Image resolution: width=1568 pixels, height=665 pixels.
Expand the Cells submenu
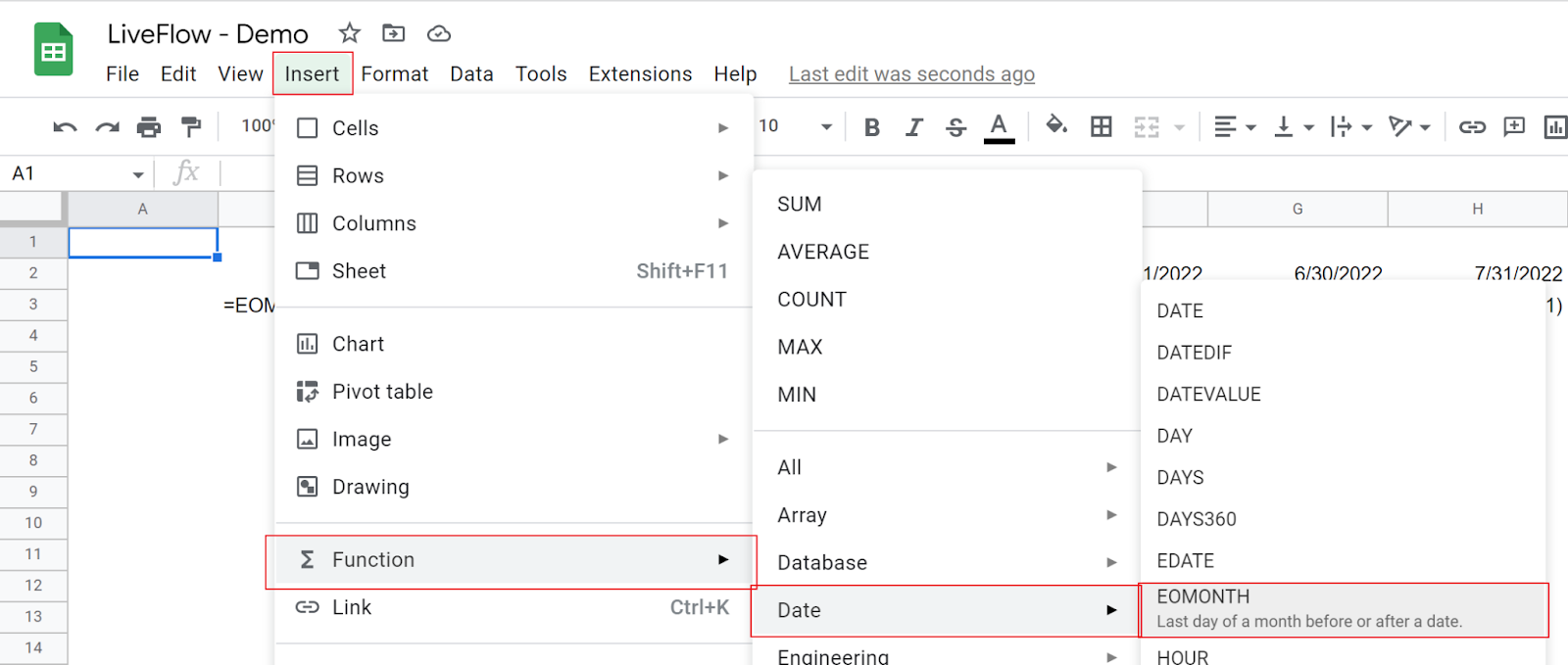pos(514,128)
